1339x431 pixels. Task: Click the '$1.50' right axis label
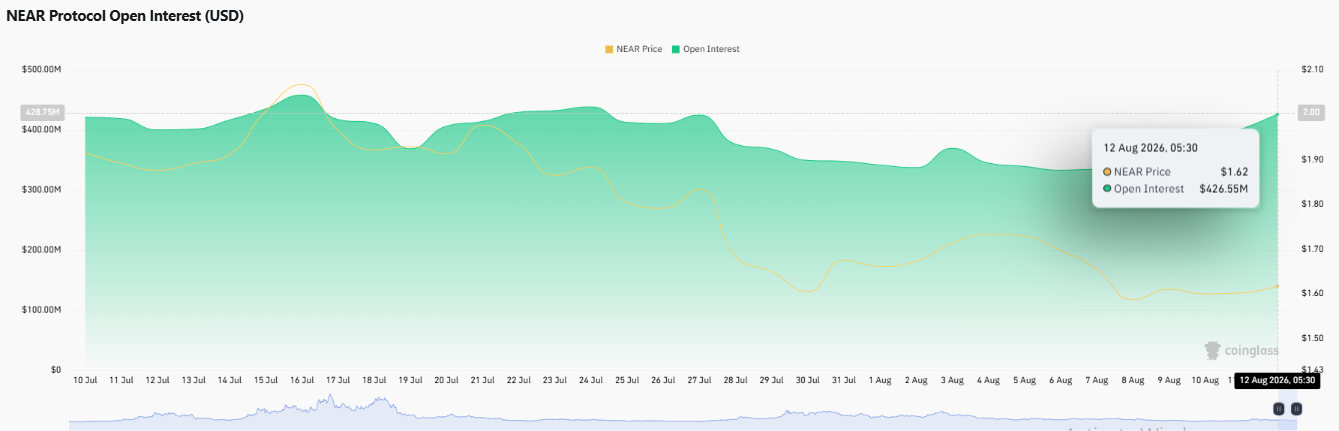point(1311,338)
